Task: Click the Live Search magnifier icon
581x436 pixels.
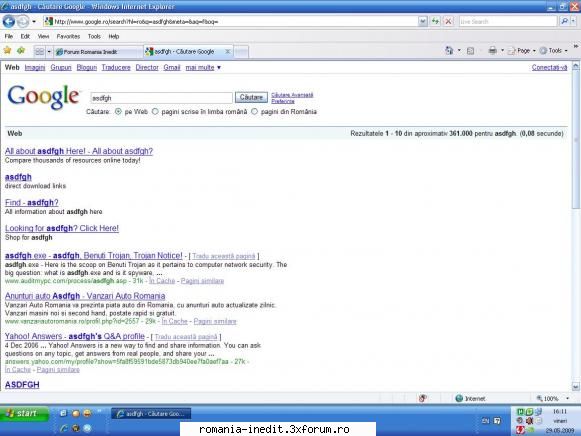Action: coord(564,21)
